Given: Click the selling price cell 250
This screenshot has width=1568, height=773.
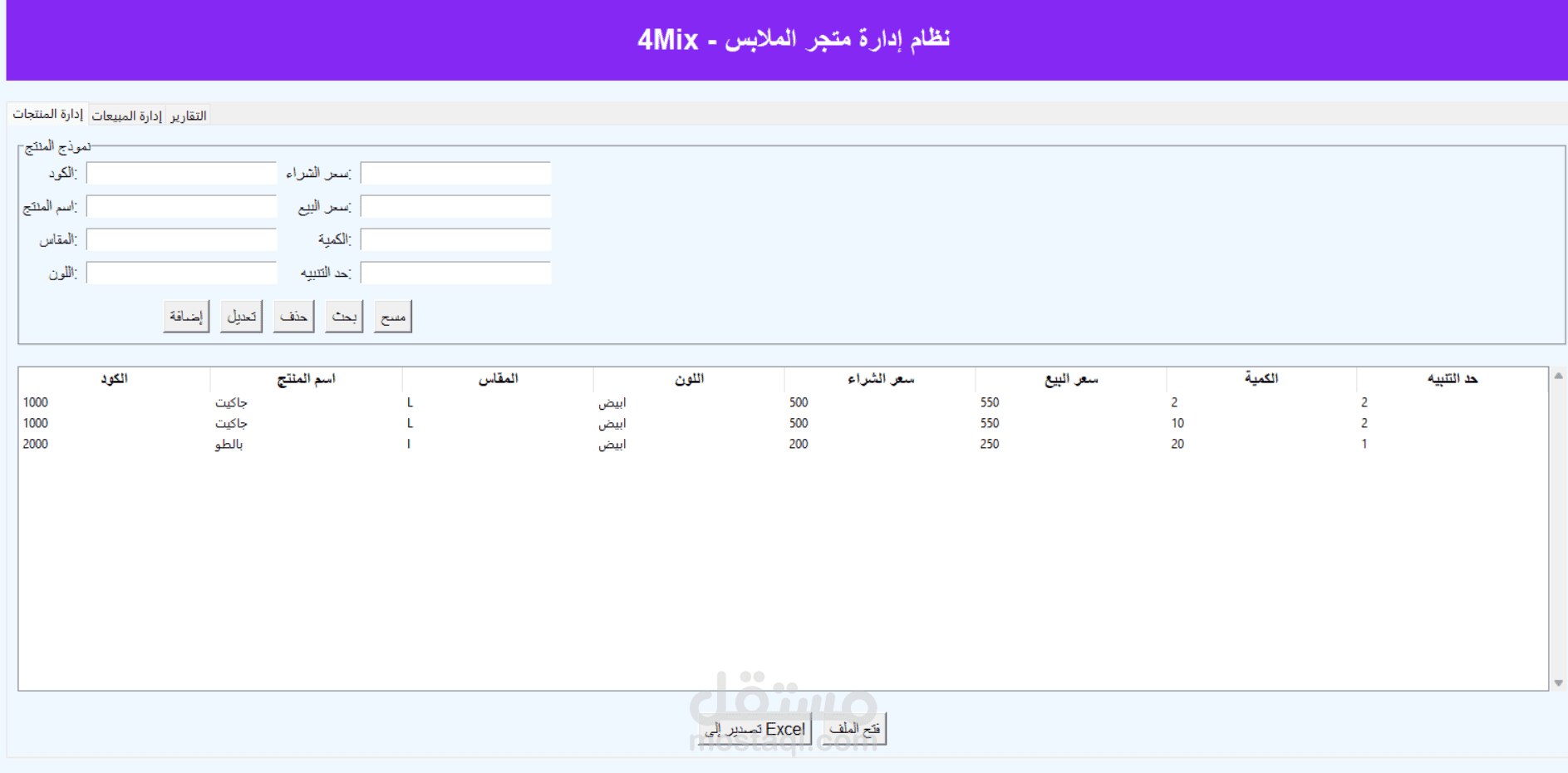Looking at the screenshot, I should (x=990, y=444).
